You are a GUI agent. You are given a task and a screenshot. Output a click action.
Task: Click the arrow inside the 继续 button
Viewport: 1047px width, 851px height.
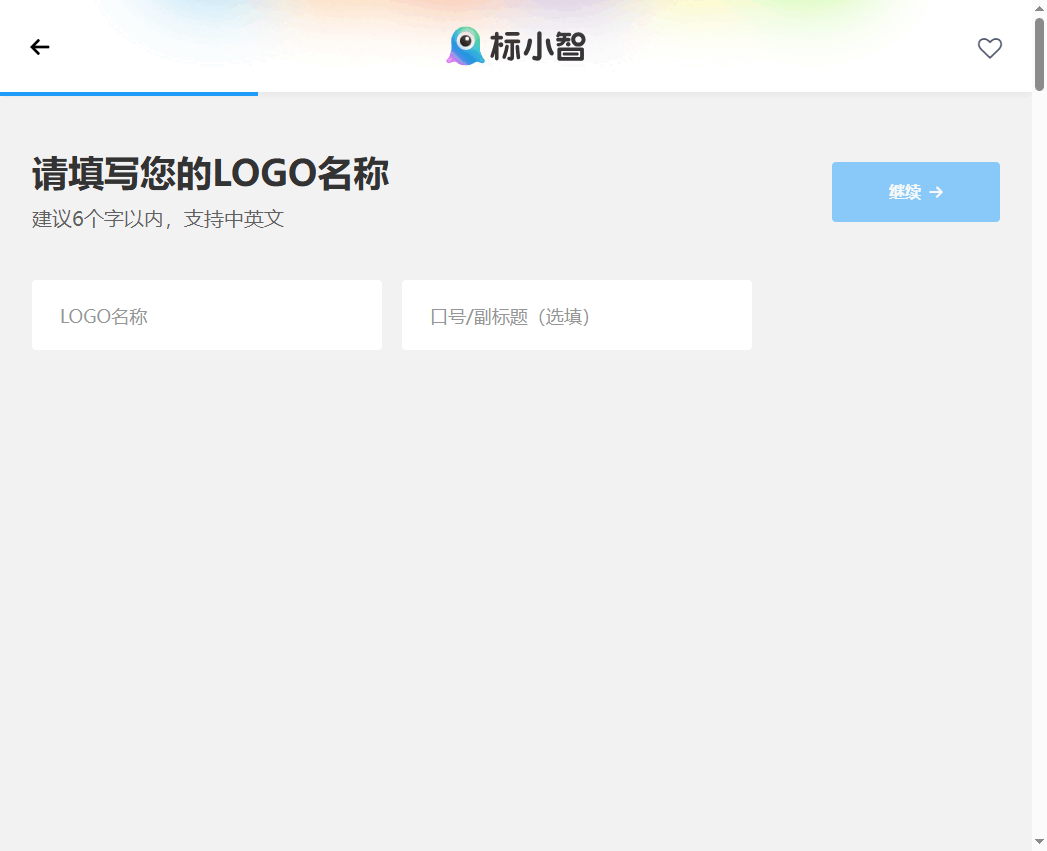coord(936,192)
